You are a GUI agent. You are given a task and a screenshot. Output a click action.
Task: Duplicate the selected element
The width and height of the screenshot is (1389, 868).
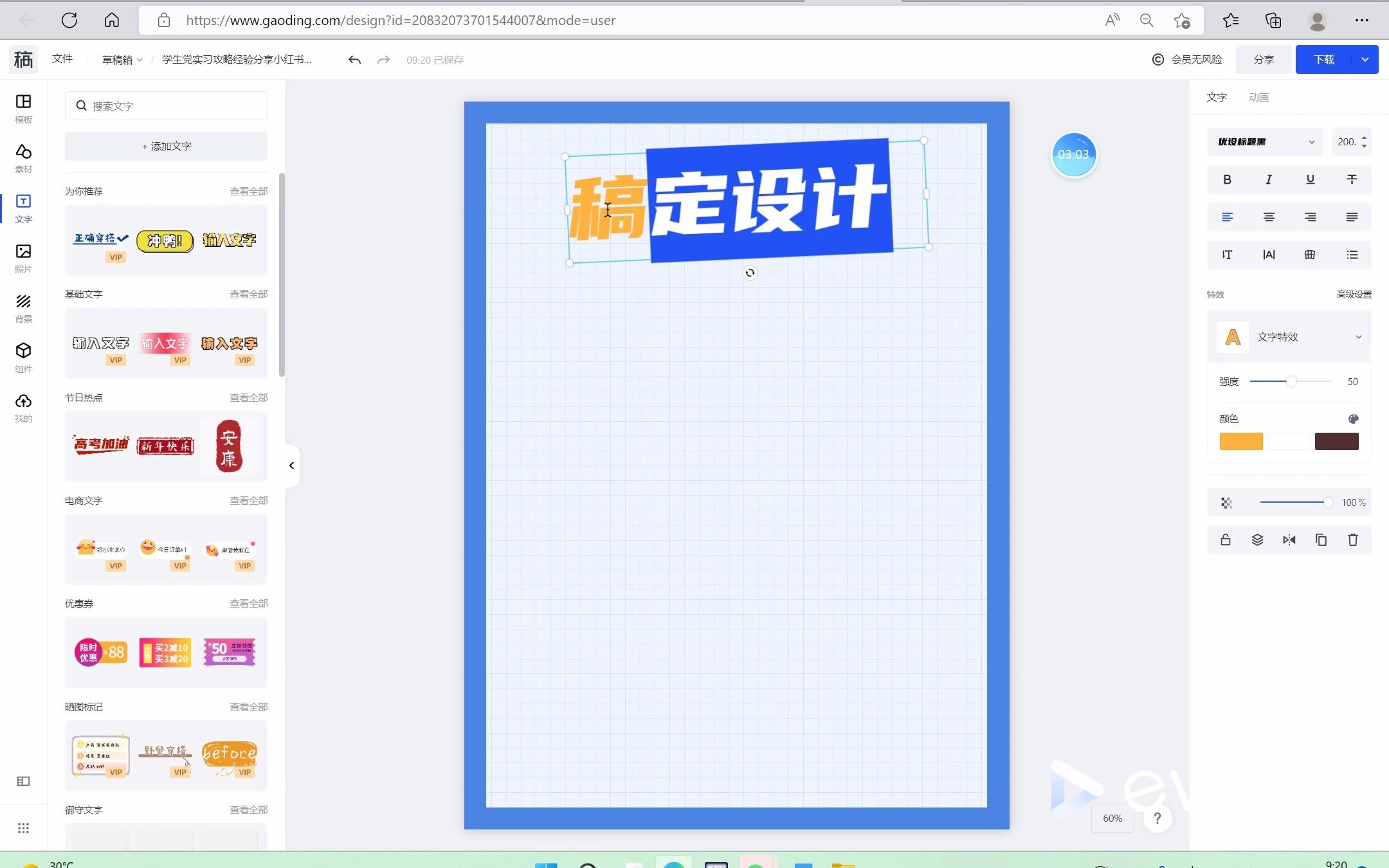pos(1321,540)
